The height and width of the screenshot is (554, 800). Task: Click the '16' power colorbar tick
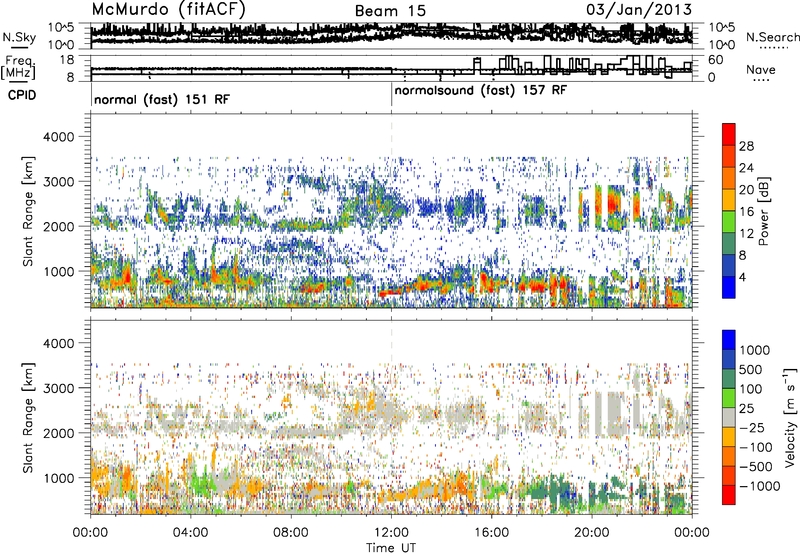pyautogui.click(x=746, y=212)
